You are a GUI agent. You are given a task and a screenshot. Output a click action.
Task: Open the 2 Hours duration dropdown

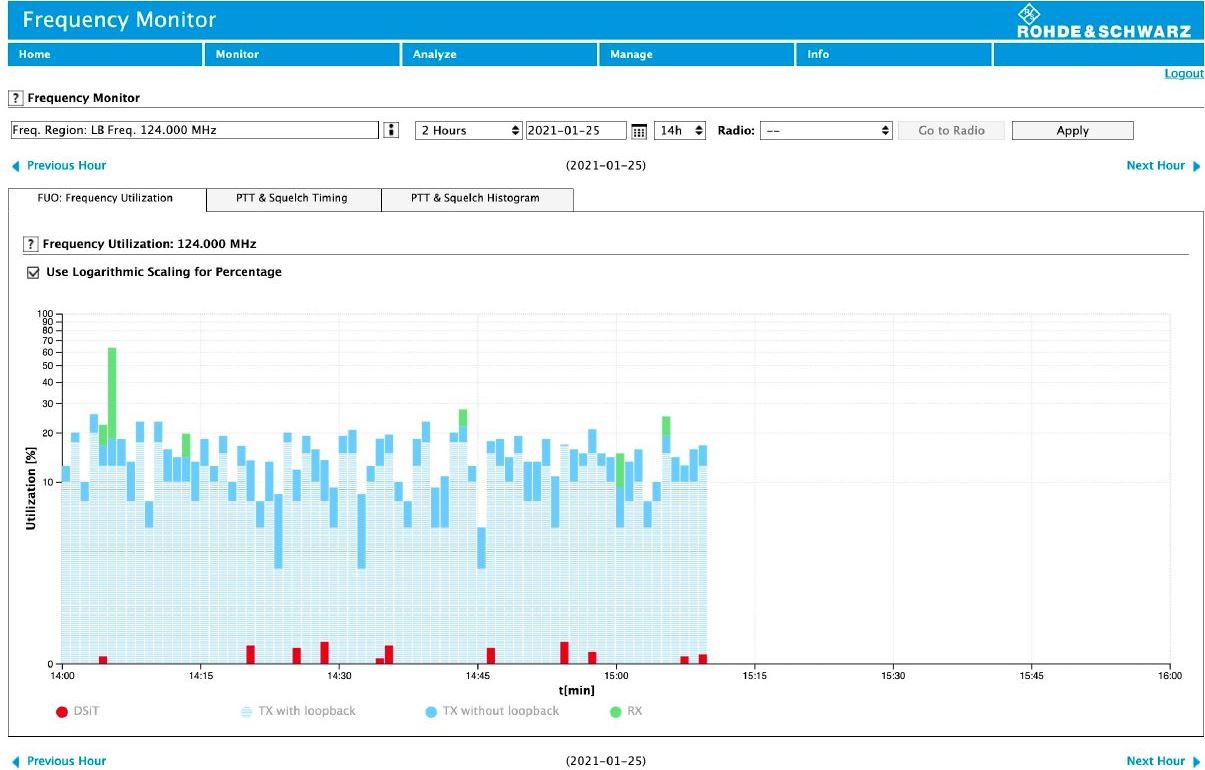[x=469, y=131]
